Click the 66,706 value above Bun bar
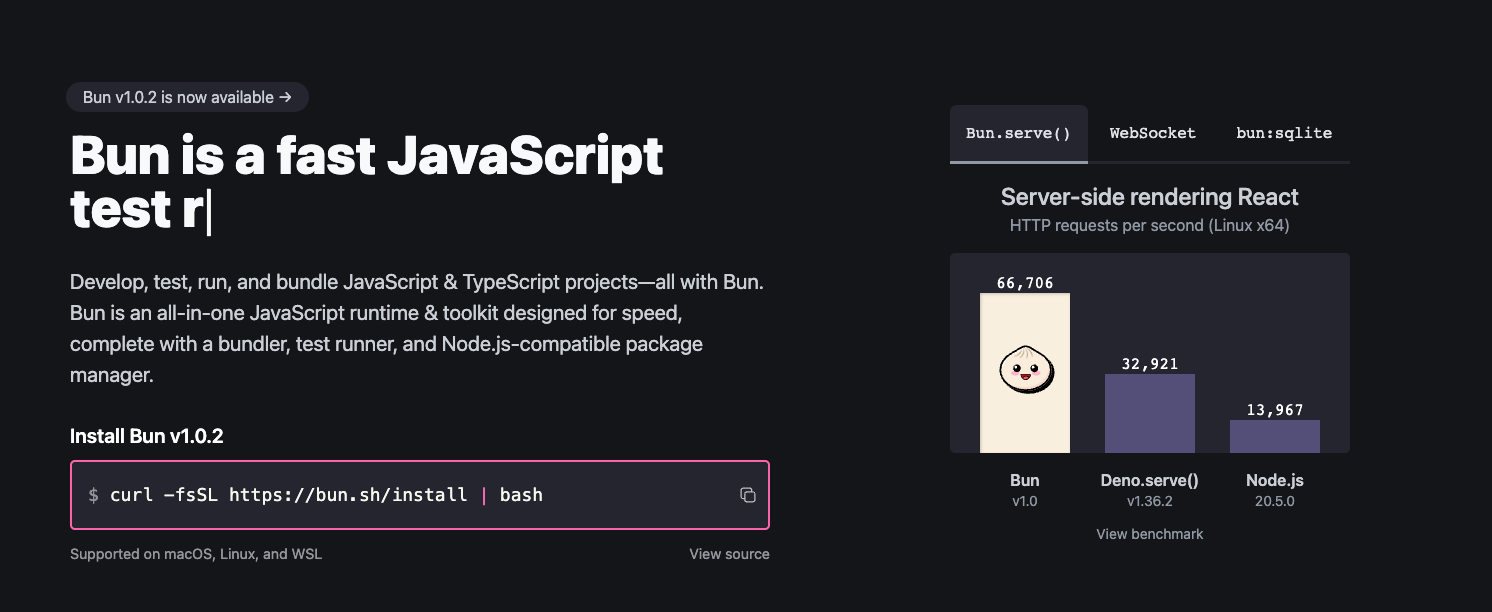The height and width of the screenshot is (612, 1492). pos(1025,283)
